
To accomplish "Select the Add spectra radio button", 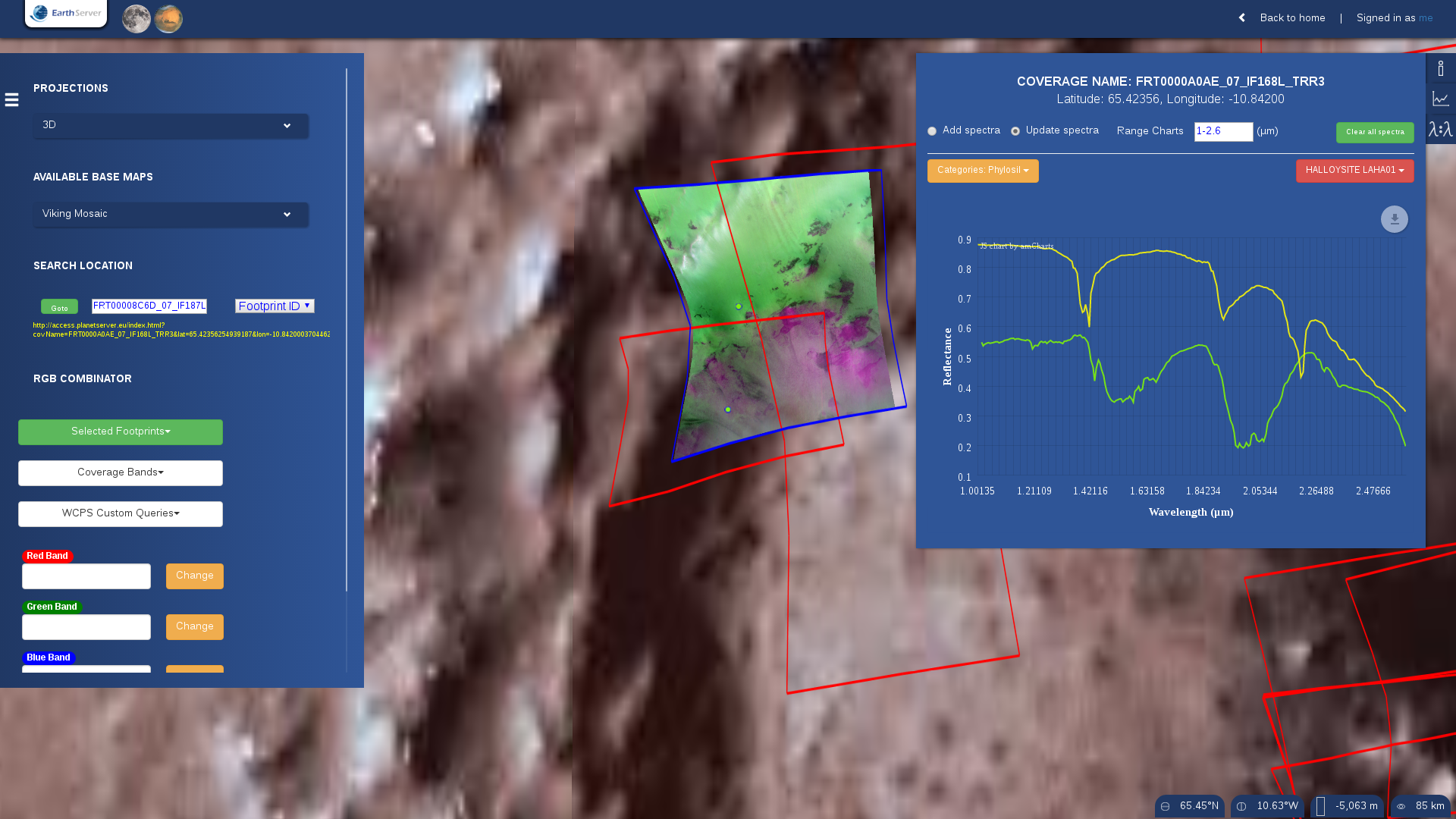I will 932,131.
